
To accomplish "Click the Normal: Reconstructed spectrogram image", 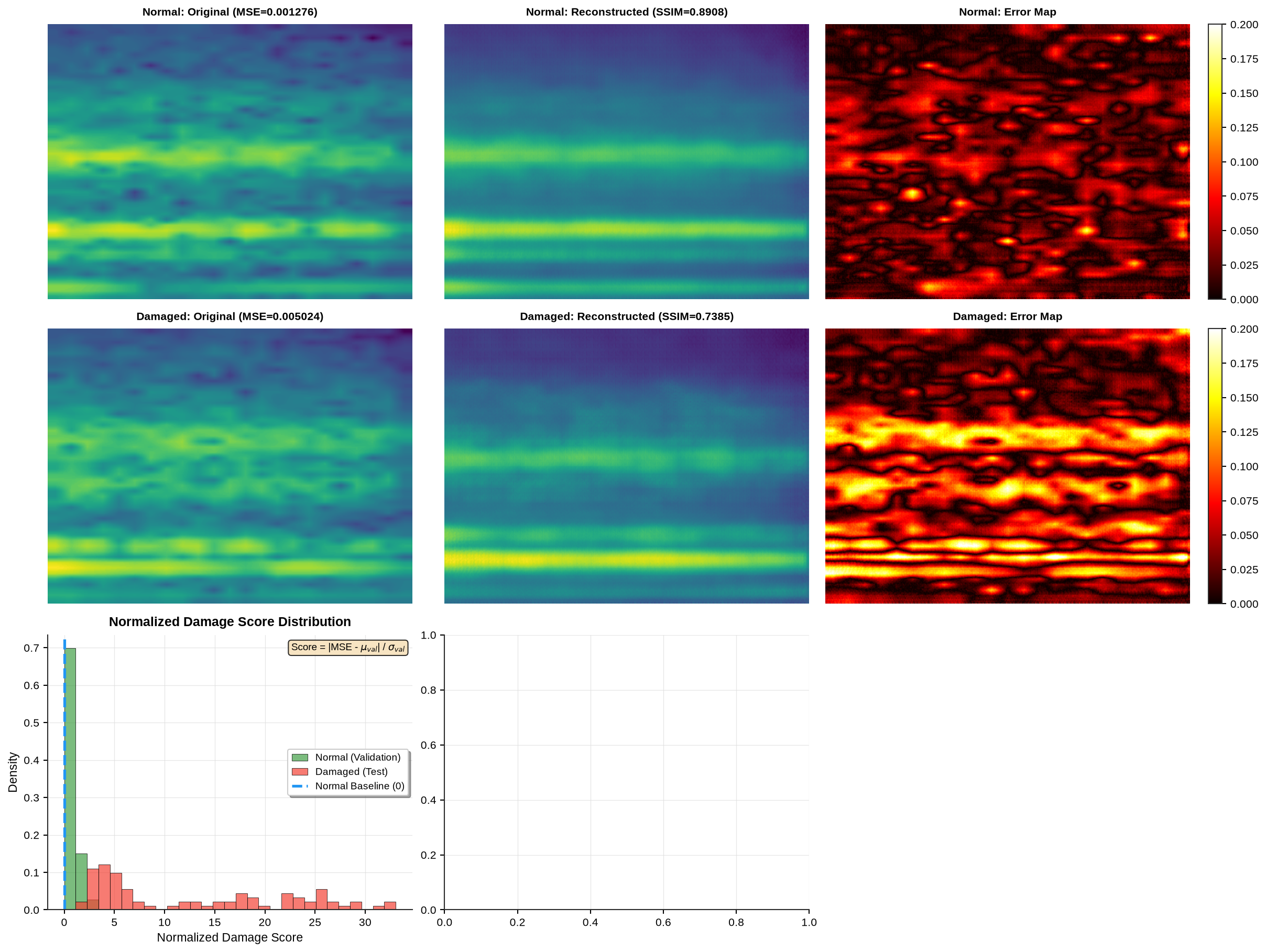I will point(626,161).
